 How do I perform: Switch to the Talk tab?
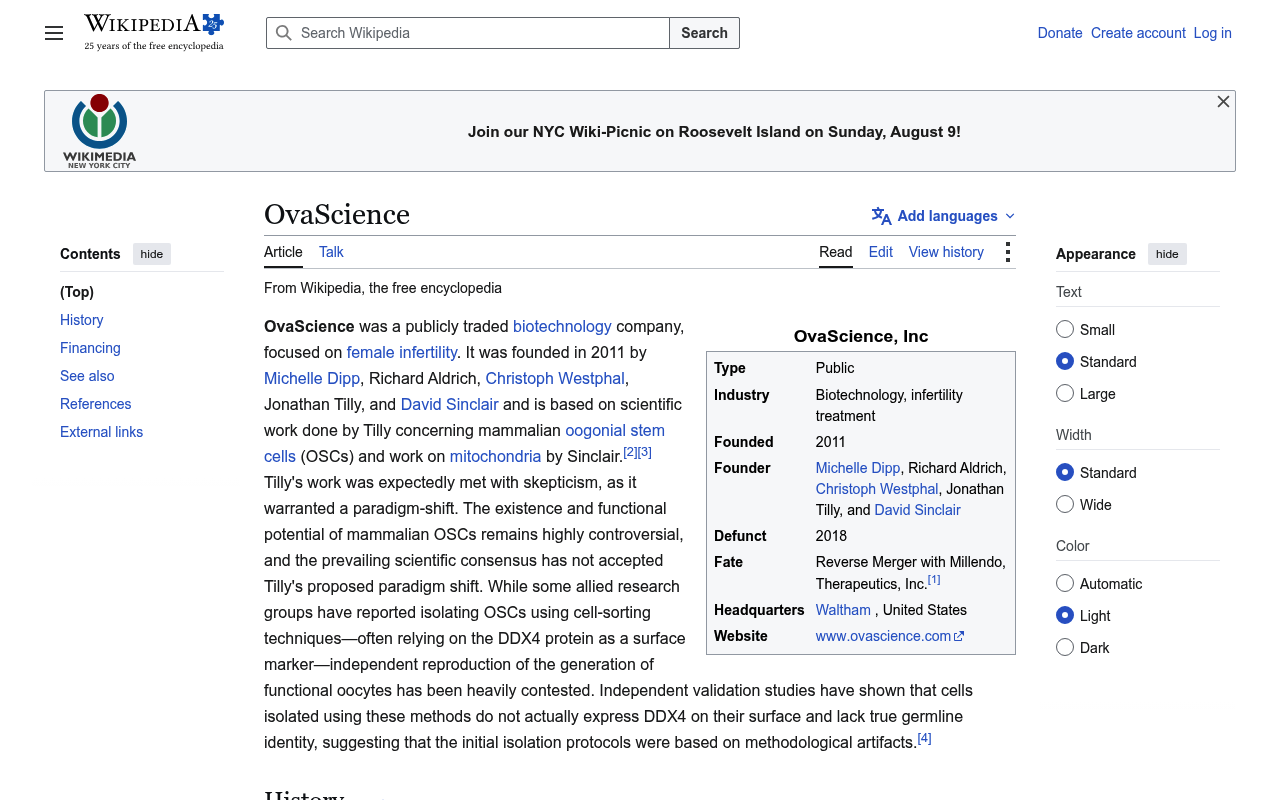pyautogui.click(x=331, y=252)
